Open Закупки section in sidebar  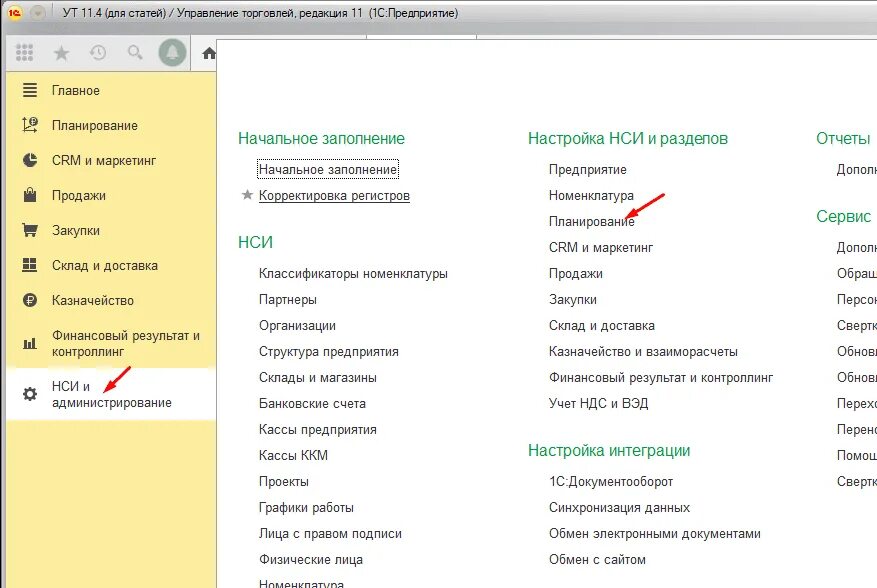pyautogui.click(x=76, y=231)
